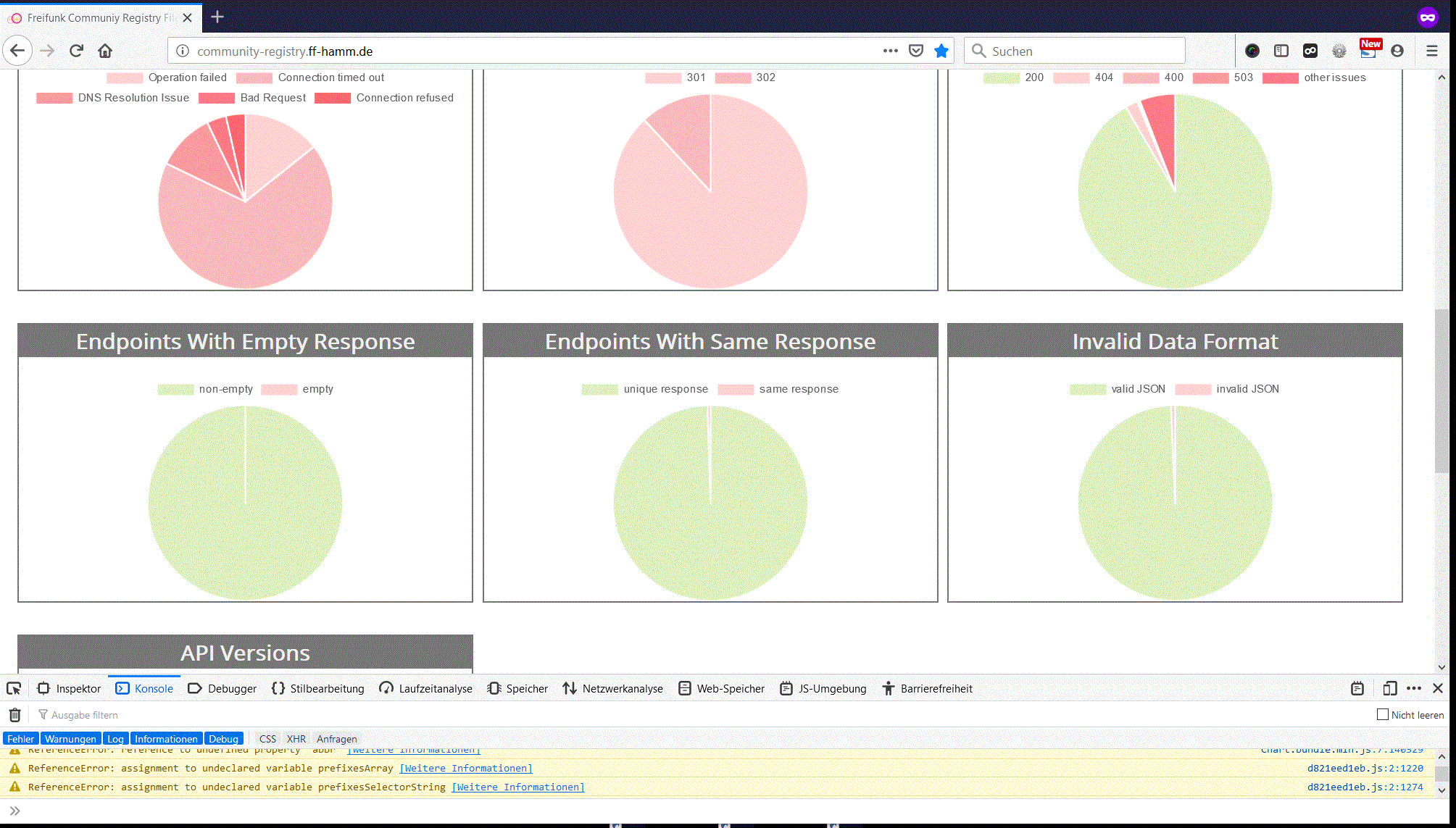This screenshot has height=828, width=1456.
Task: Open devtools three-dot options menu
Action: 1414,688
